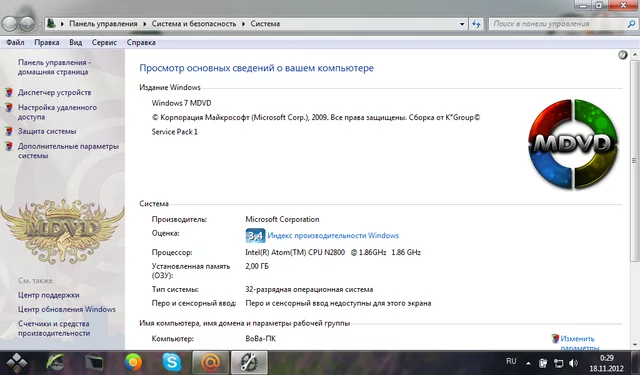
Task: Click the magnifier search icon
Action: (x=631, y=24)
